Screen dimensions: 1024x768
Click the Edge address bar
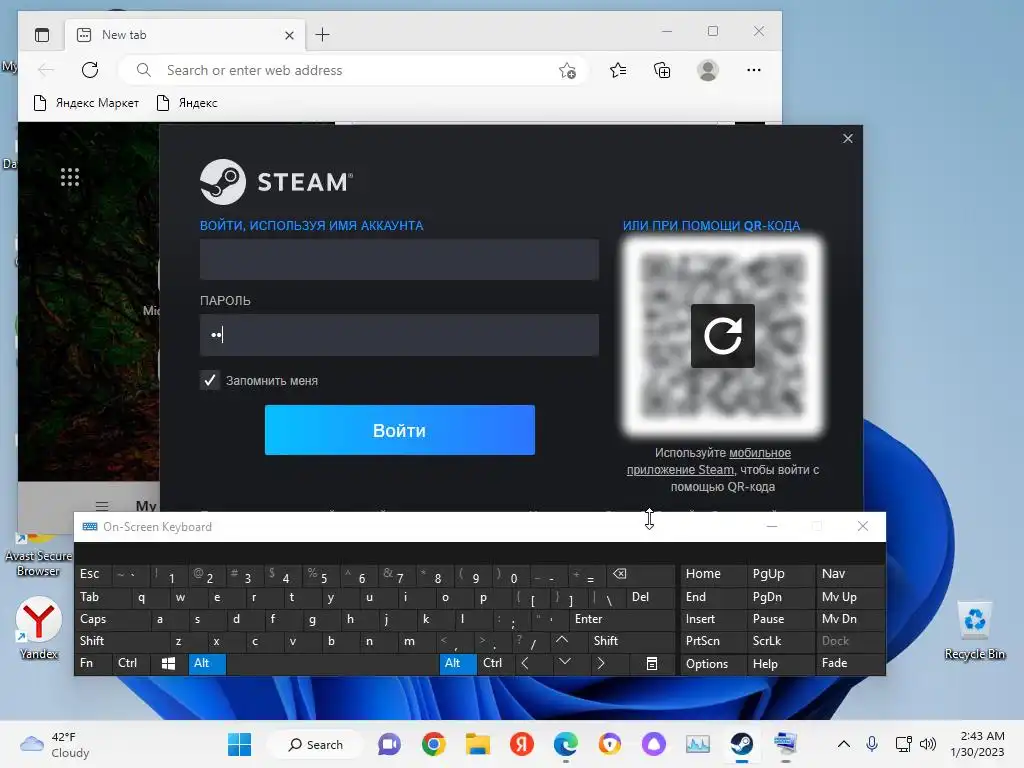click(x=353, y=70)
